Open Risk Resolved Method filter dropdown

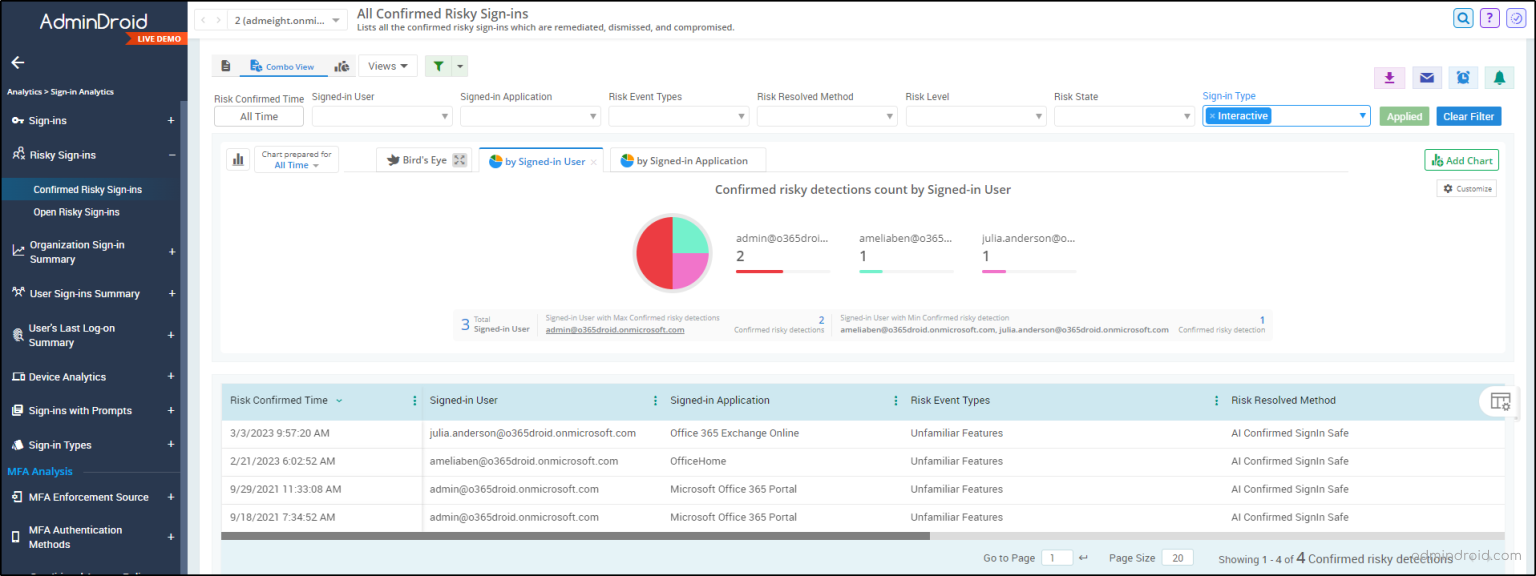(827, 116)
